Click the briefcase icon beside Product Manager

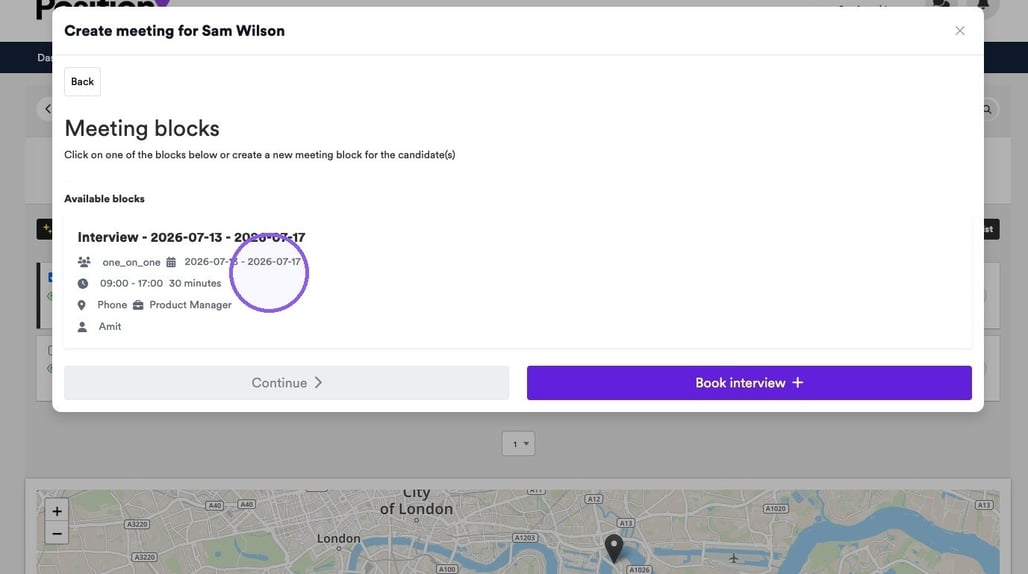[x=138, y=305]
